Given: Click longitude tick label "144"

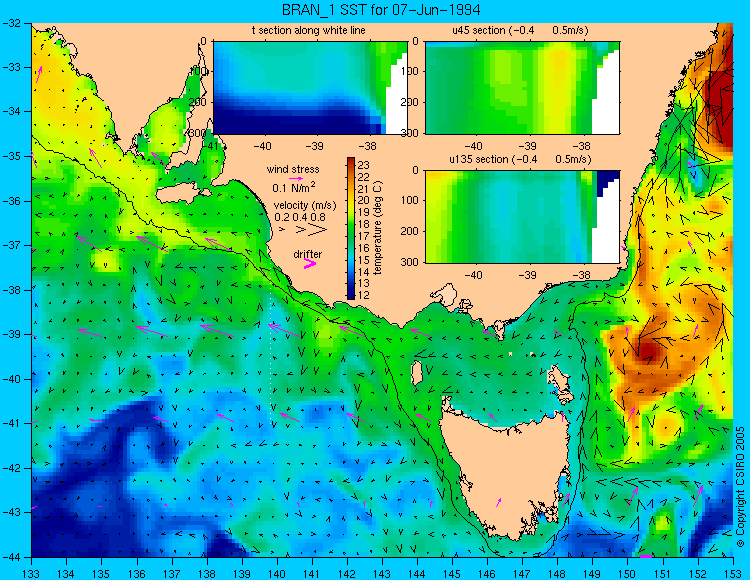Looking at the screenshot, I should [417, 573].
